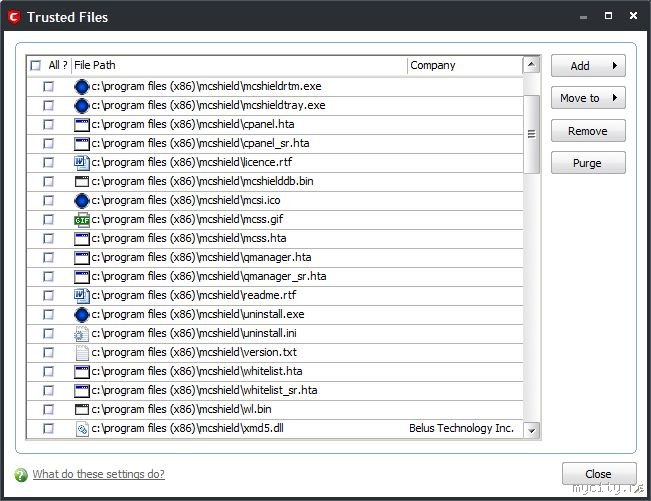Viewport: 651px width, 501px height.
Task: Click the mcss.hta file icon
Action: pos(82,239)
